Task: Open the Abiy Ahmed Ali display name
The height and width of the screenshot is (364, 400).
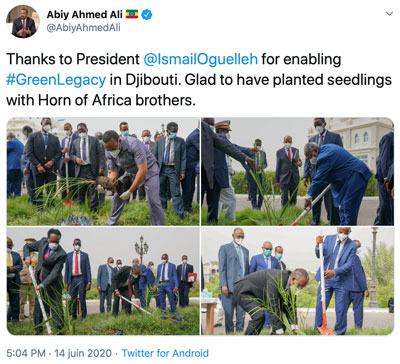Action: click(84, 15)
